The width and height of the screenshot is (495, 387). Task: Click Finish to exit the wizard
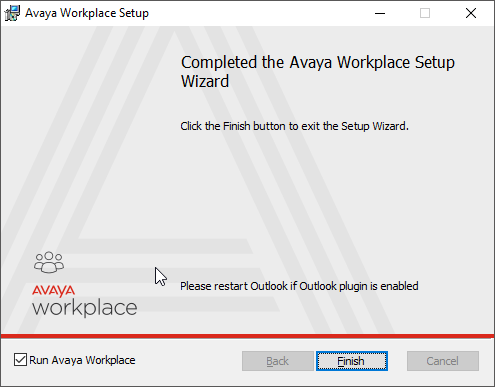pos(352,361)
